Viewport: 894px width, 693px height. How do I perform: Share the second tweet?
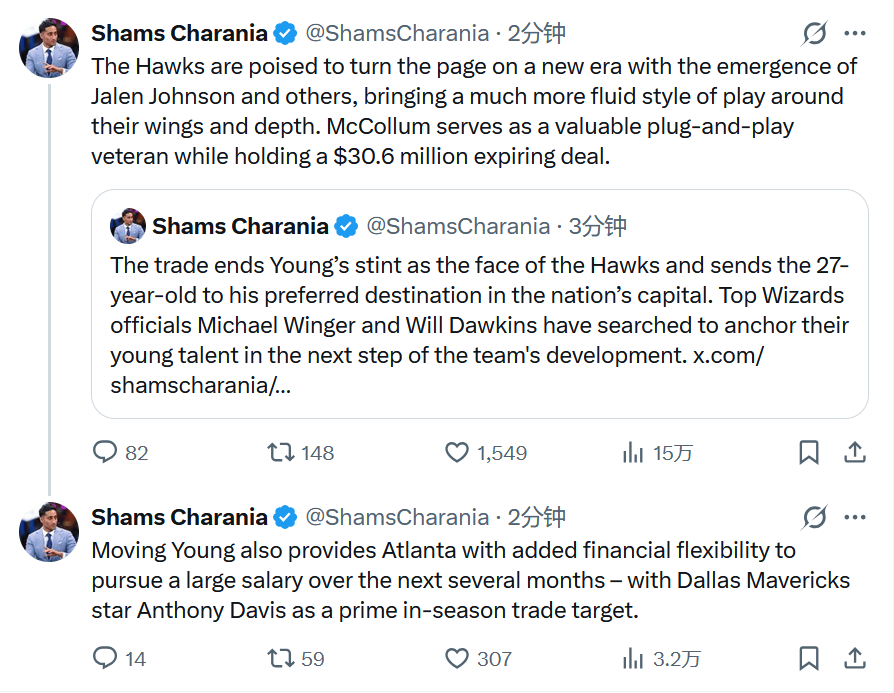855,658
